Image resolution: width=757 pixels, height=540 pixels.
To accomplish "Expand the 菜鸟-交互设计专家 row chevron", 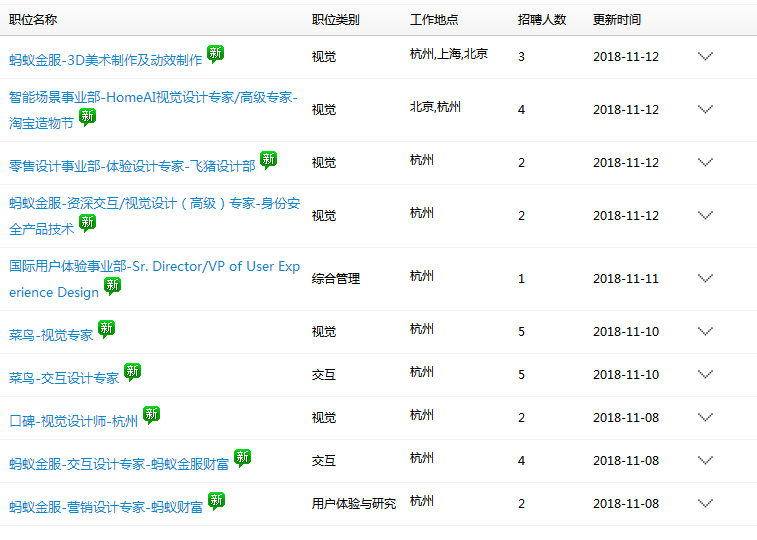I will 705,374.
